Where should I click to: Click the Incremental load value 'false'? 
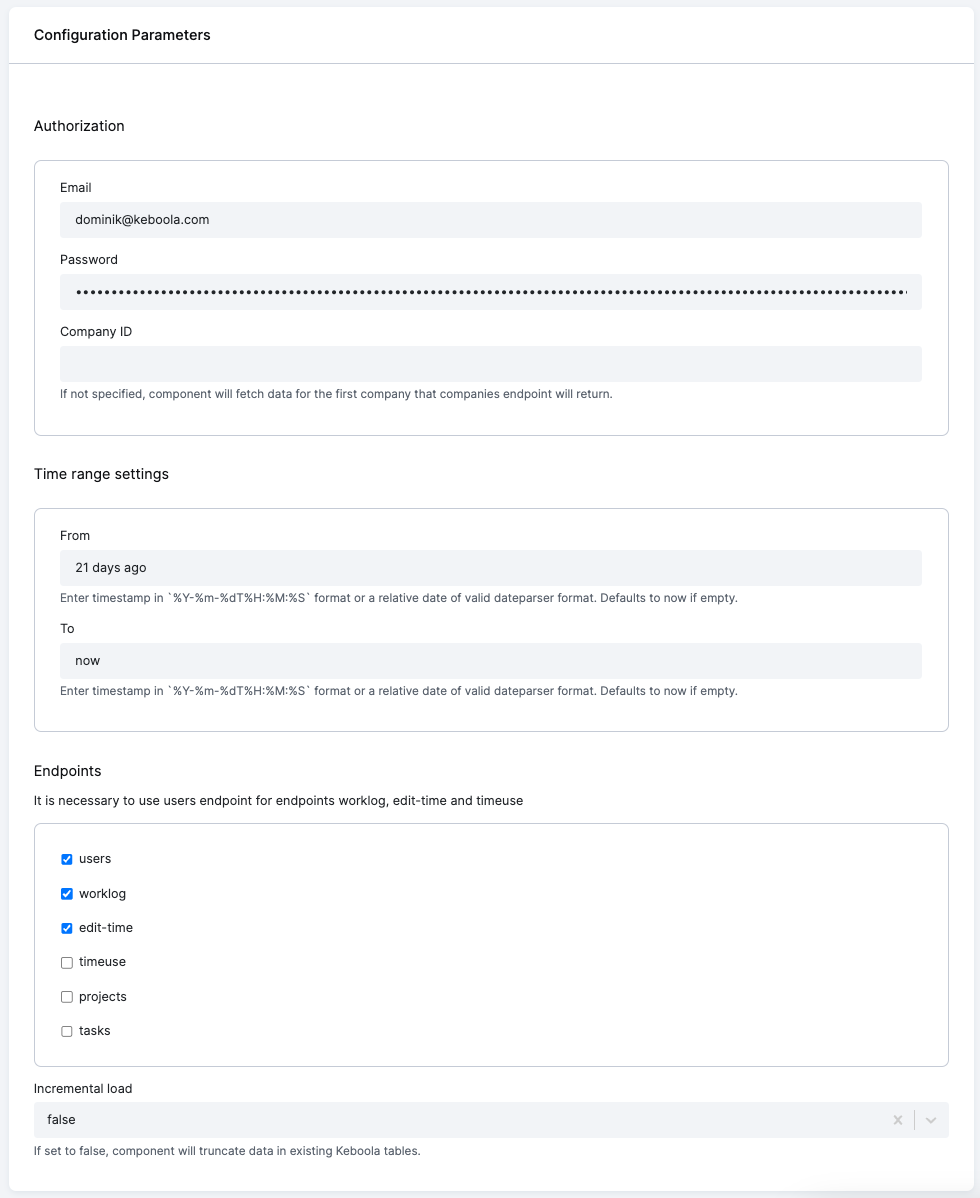[61, 1120]
